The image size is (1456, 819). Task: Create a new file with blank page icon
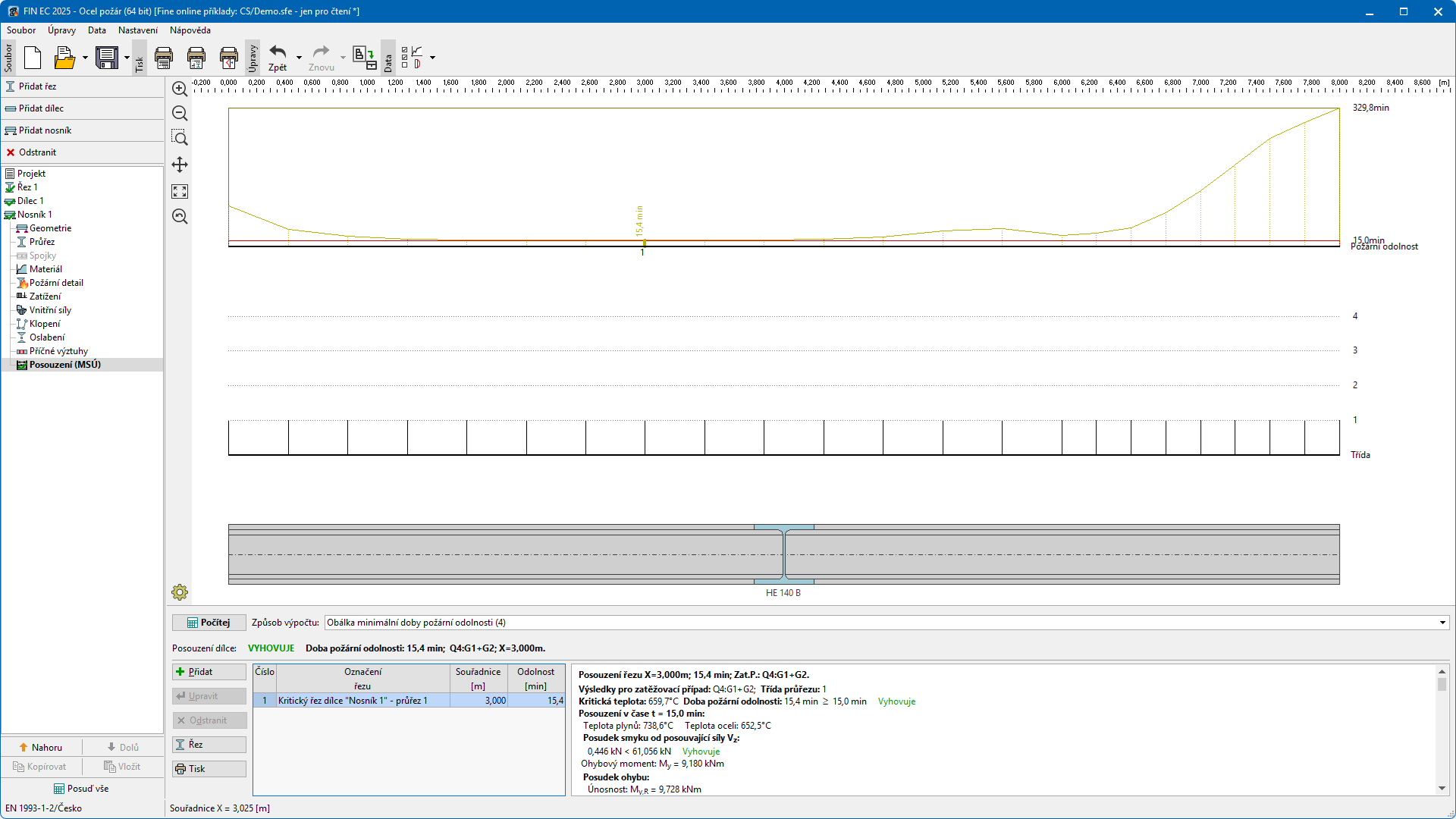point(33,58)
